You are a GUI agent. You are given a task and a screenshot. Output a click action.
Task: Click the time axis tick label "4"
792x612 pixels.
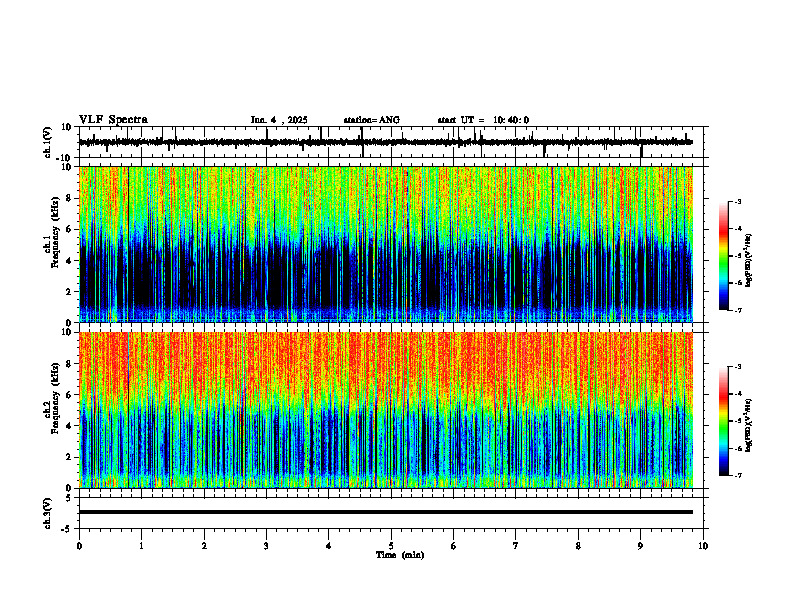click(329, 546)
